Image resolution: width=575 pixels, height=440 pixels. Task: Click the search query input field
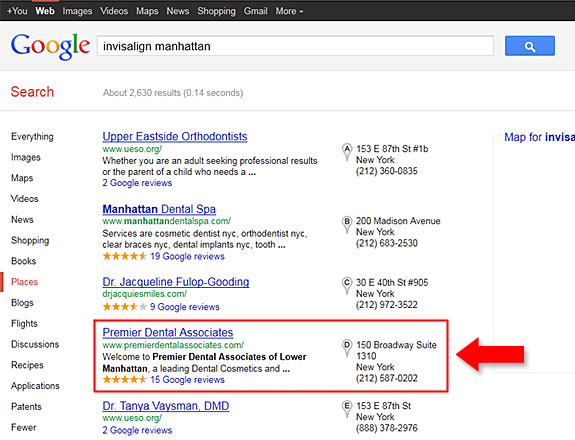296,46
